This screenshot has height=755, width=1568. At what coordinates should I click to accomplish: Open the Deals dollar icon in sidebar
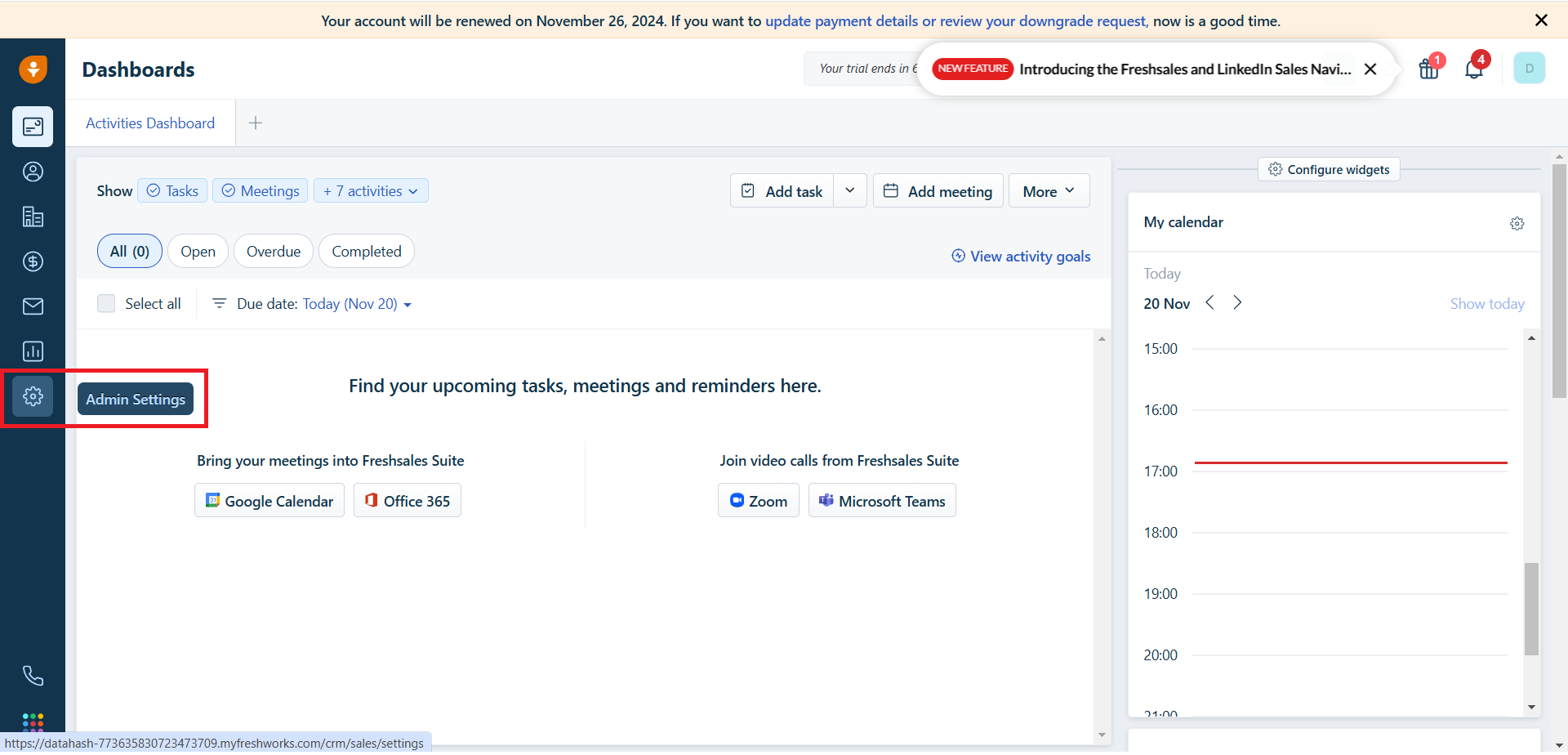point(33,261)
